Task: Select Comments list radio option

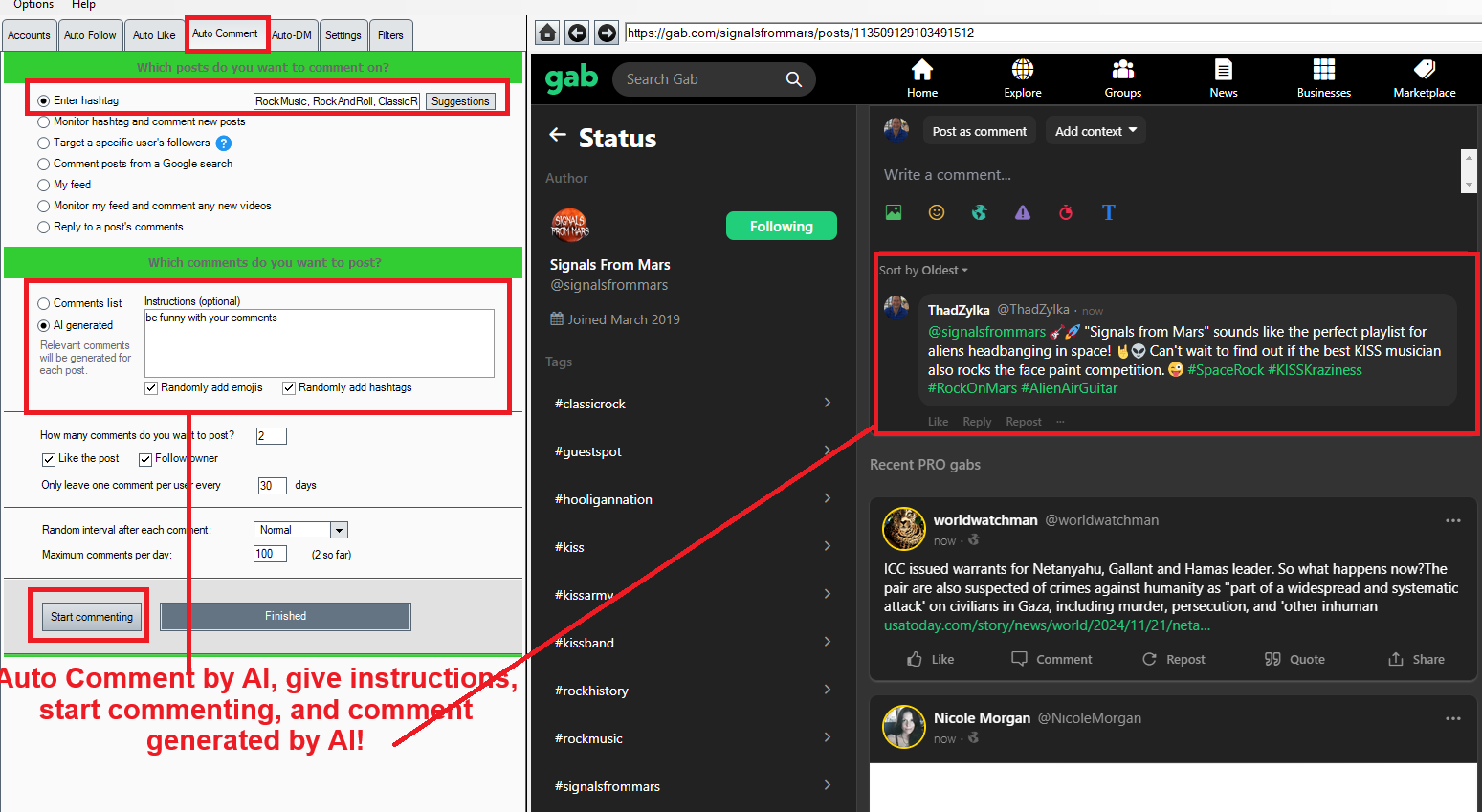Action: (43, 303)
